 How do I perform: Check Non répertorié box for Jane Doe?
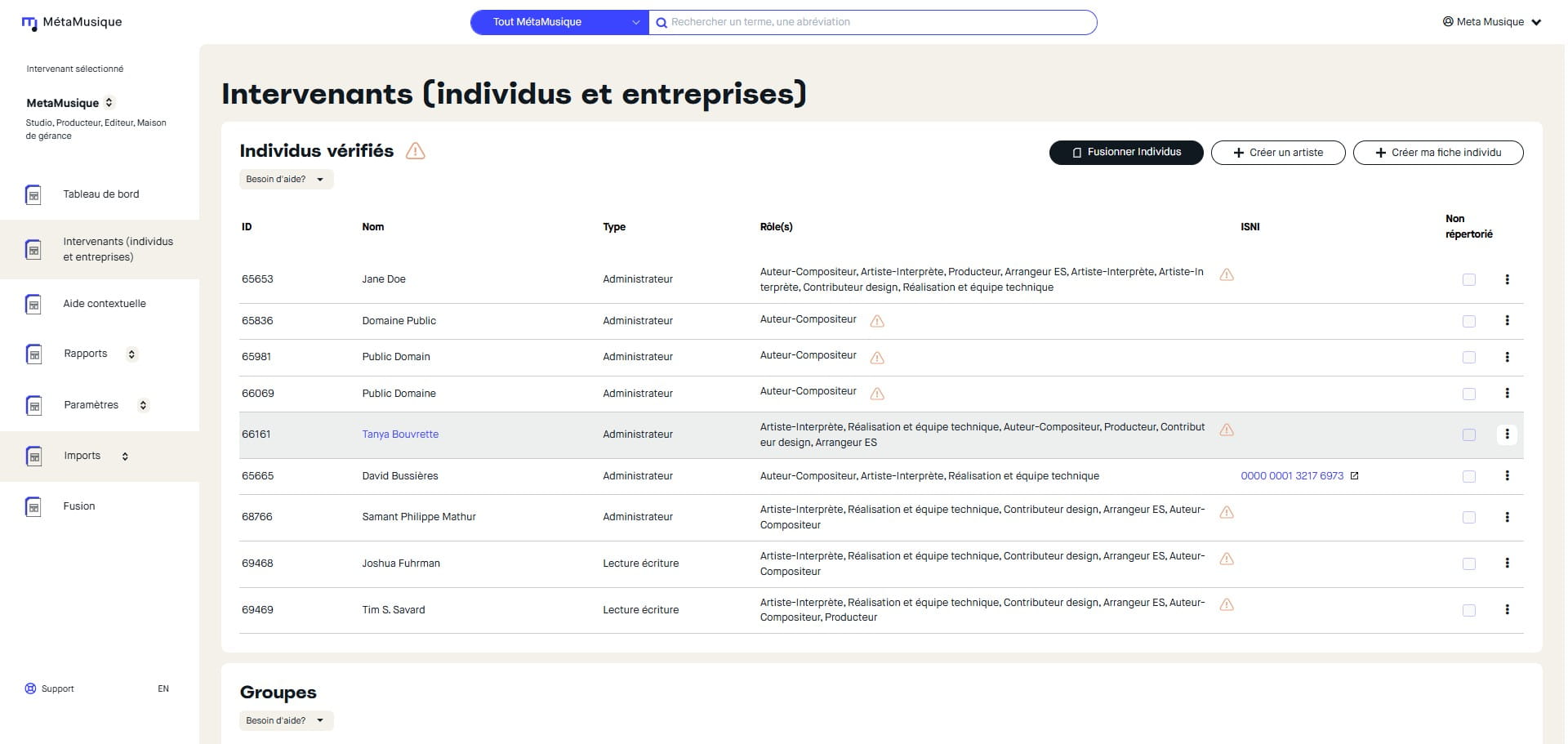click(1469, 279)
